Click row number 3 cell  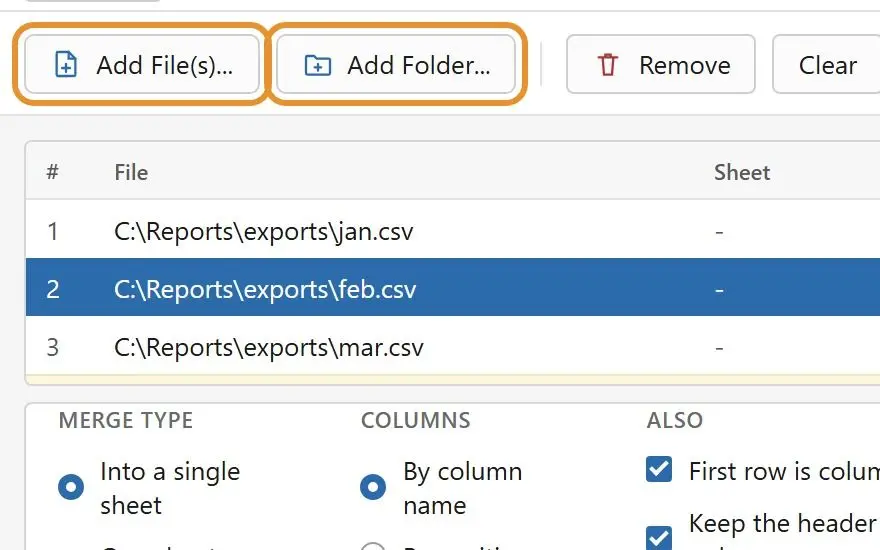(53, 347)
